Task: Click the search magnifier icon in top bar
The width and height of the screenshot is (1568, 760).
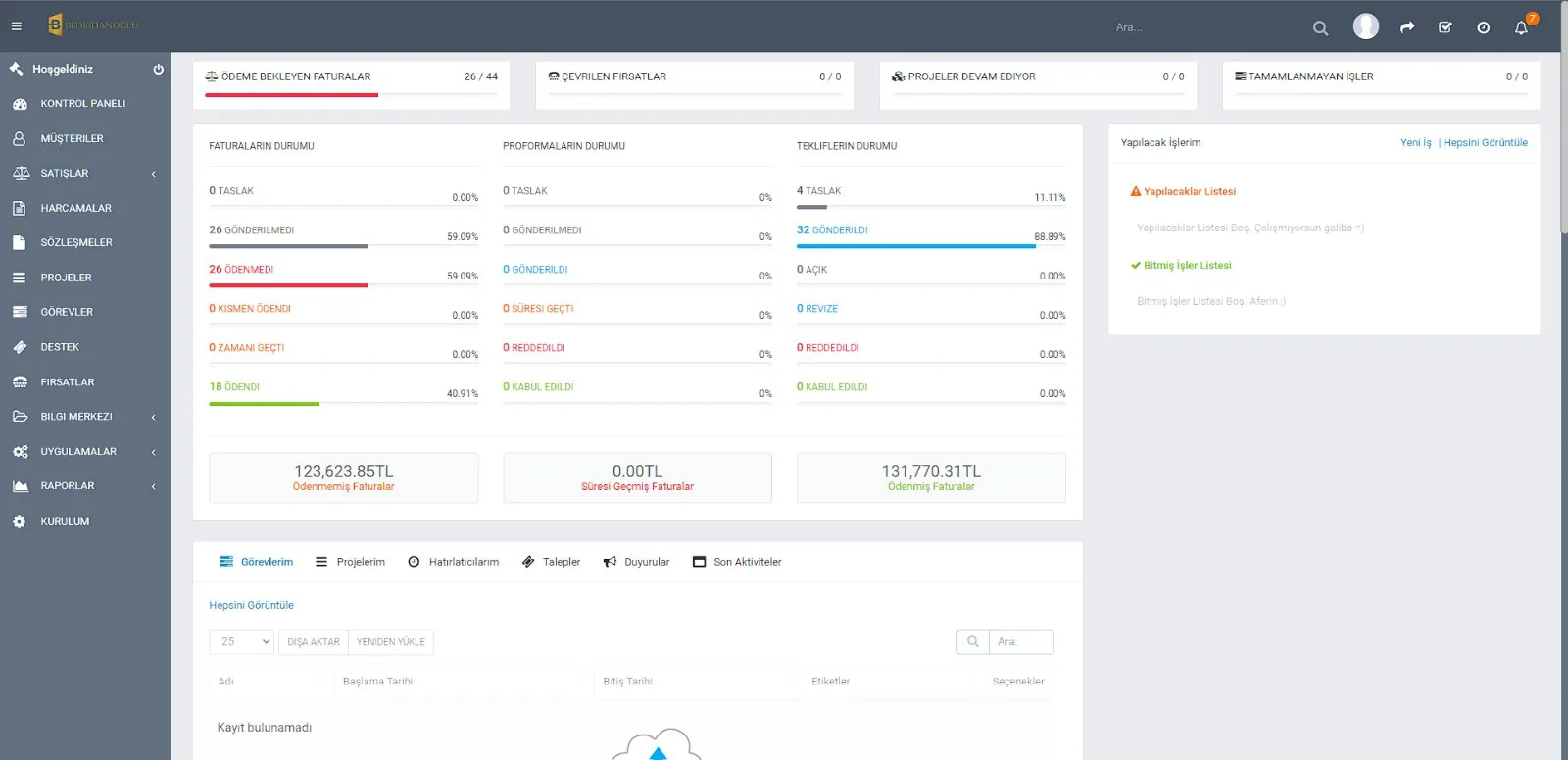Action: (x=1320, y=28)
